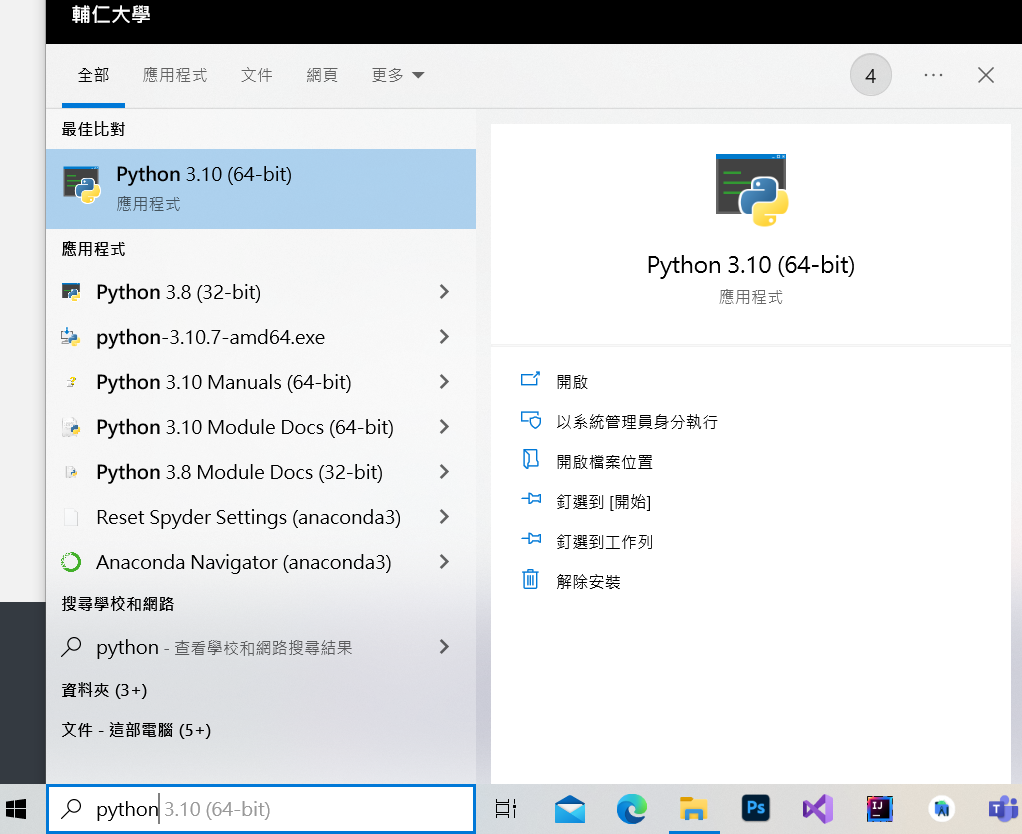Click 開啟檔案位置
This screenshot has width=1022, height=834.
tap(604, 462)
